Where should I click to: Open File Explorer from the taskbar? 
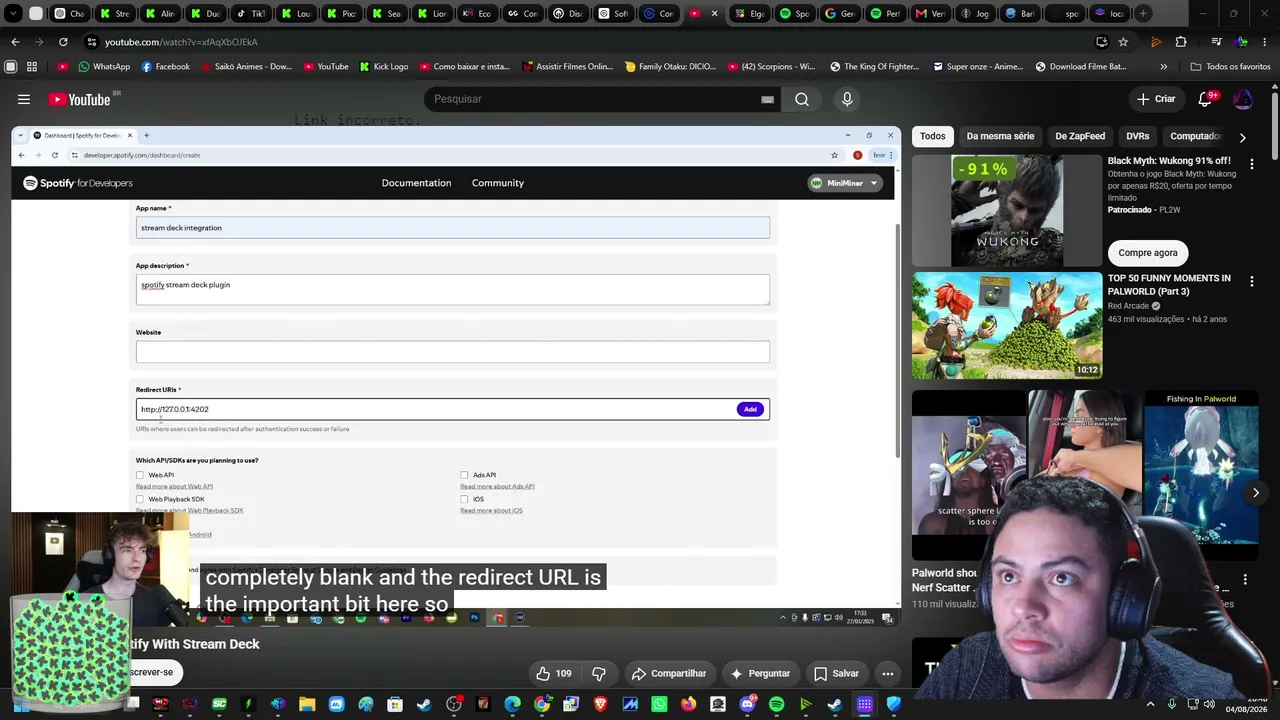point(307,704)
